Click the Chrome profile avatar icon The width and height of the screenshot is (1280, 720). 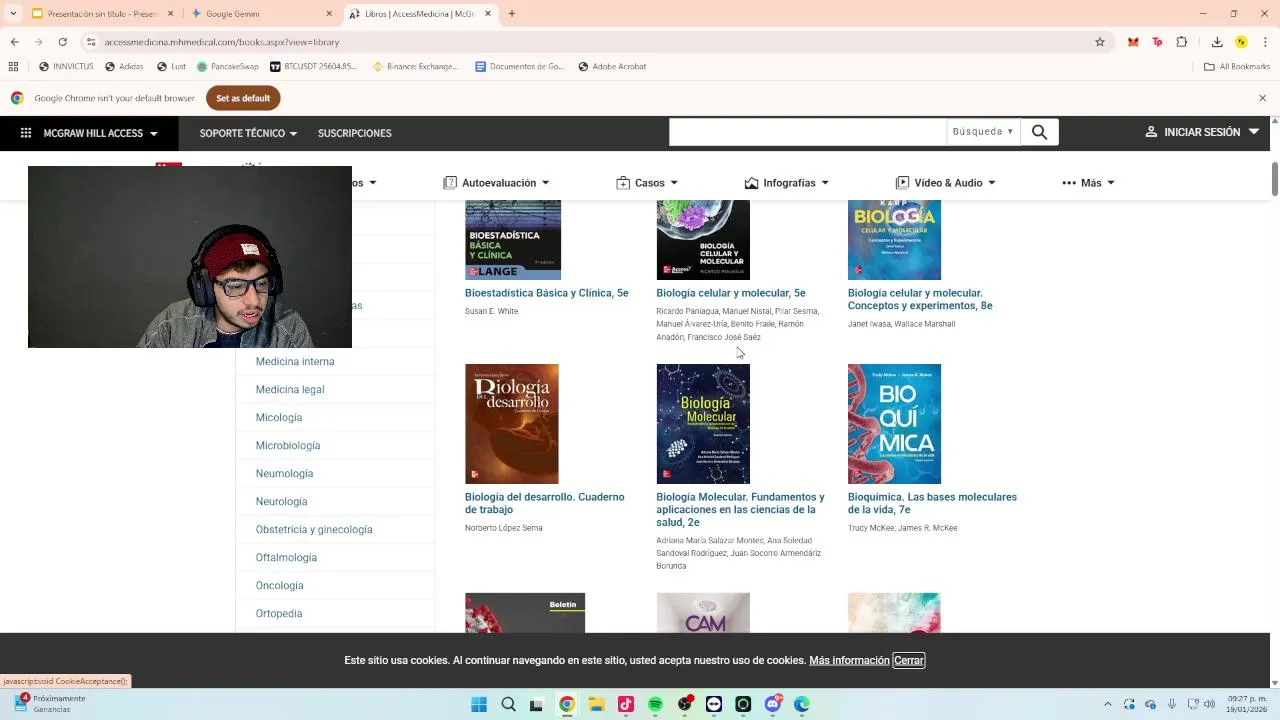[1241, 42]
